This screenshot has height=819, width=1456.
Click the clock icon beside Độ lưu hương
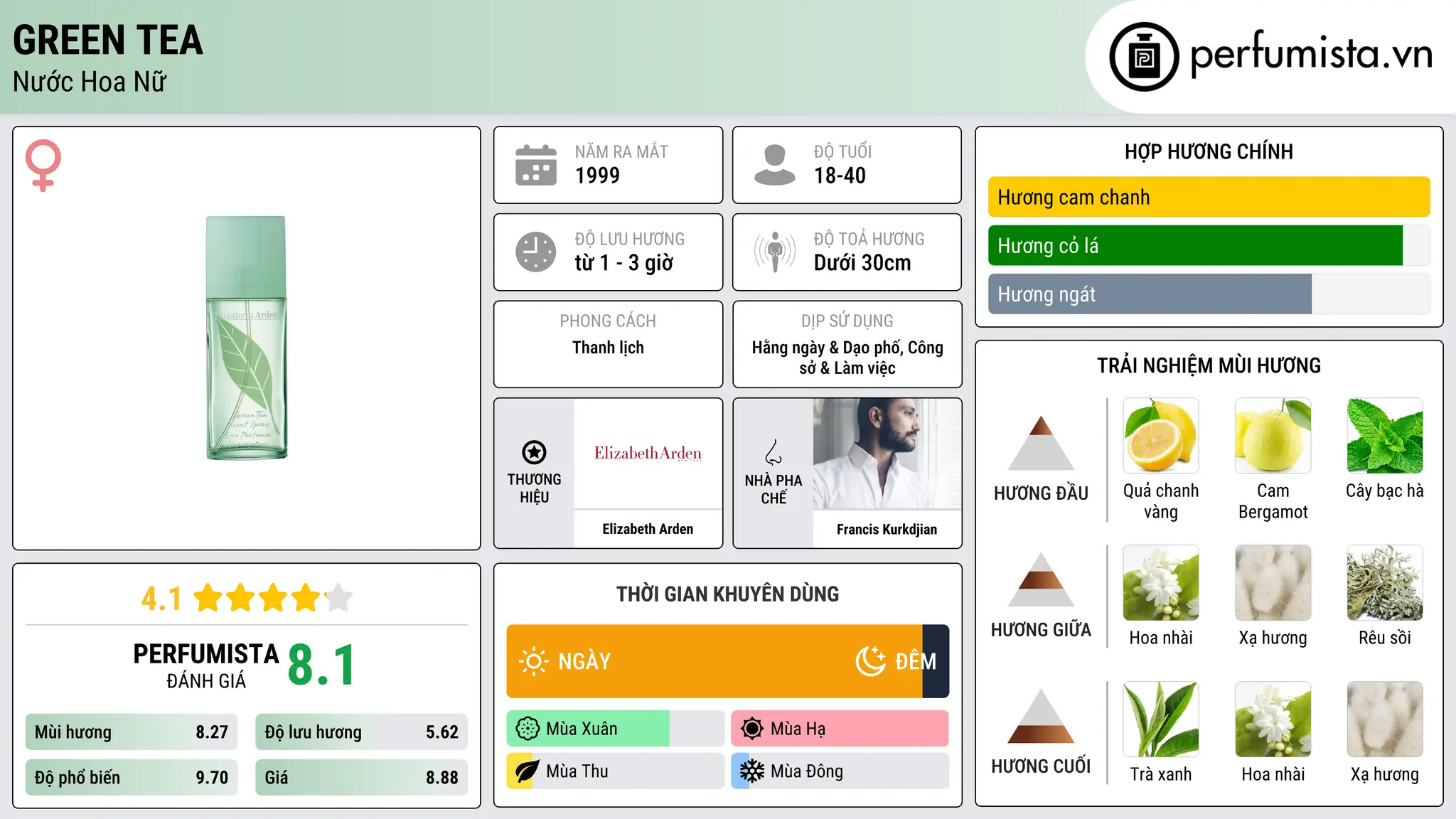pos(536,252)
